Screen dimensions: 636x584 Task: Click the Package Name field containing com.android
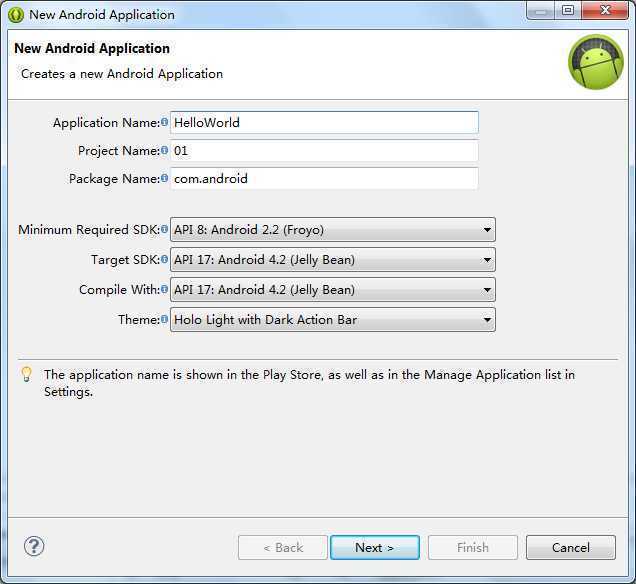point(324,178)
